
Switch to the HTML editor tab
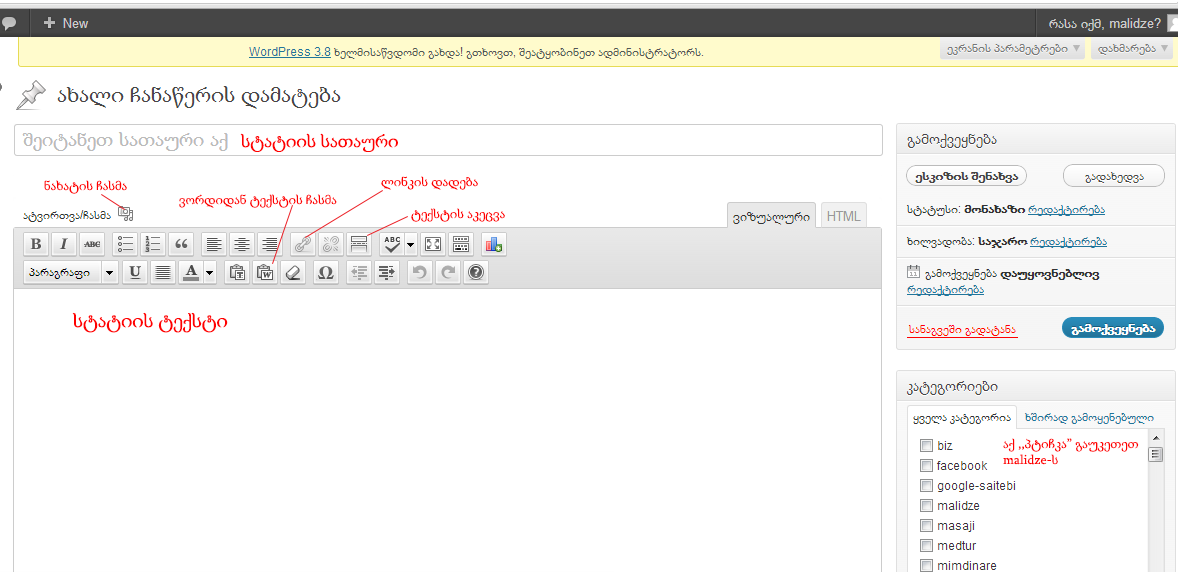pos(843,216)
